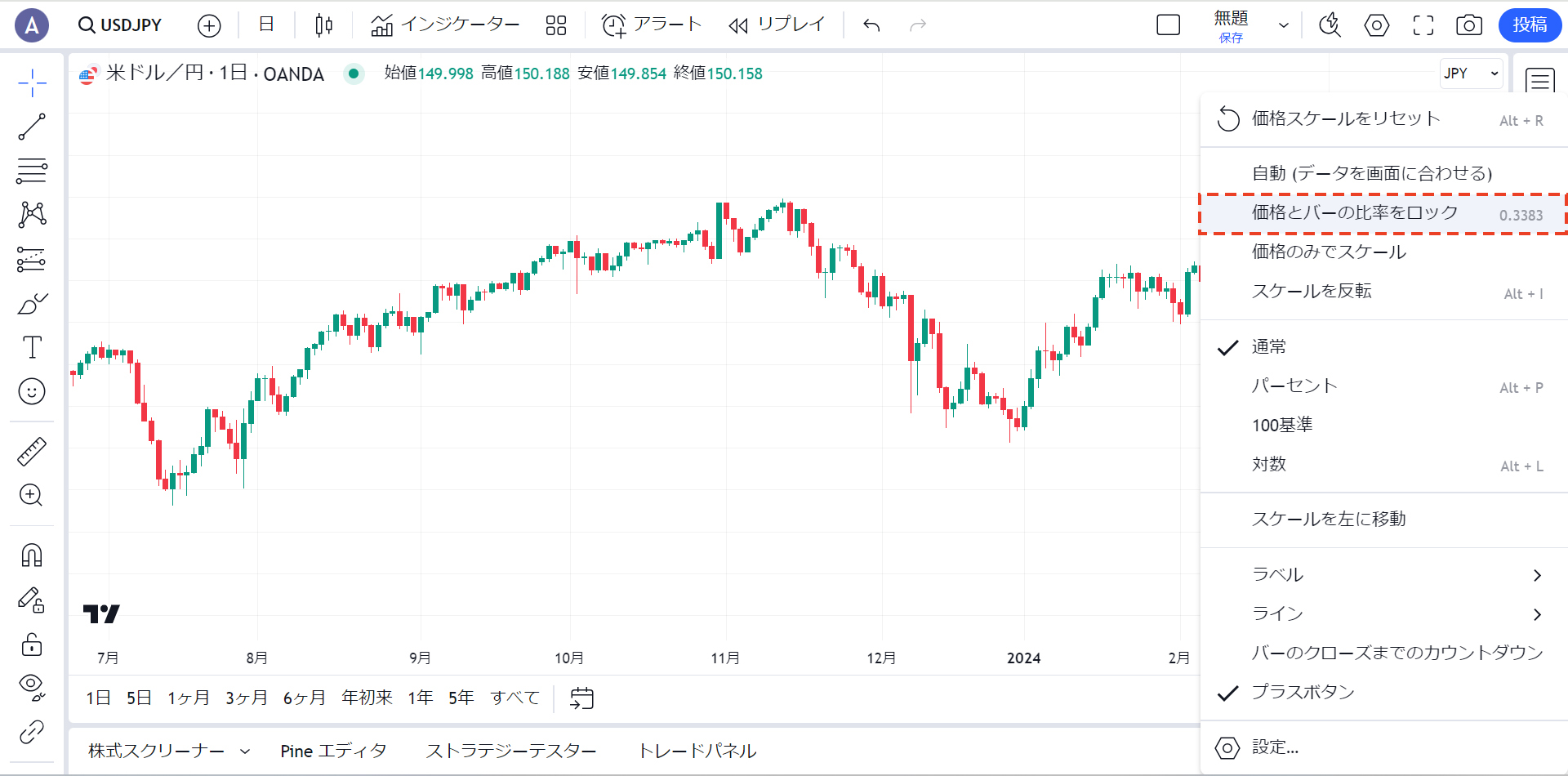
Task: Open the インジケーター indicators dialog
Action: 445,25
